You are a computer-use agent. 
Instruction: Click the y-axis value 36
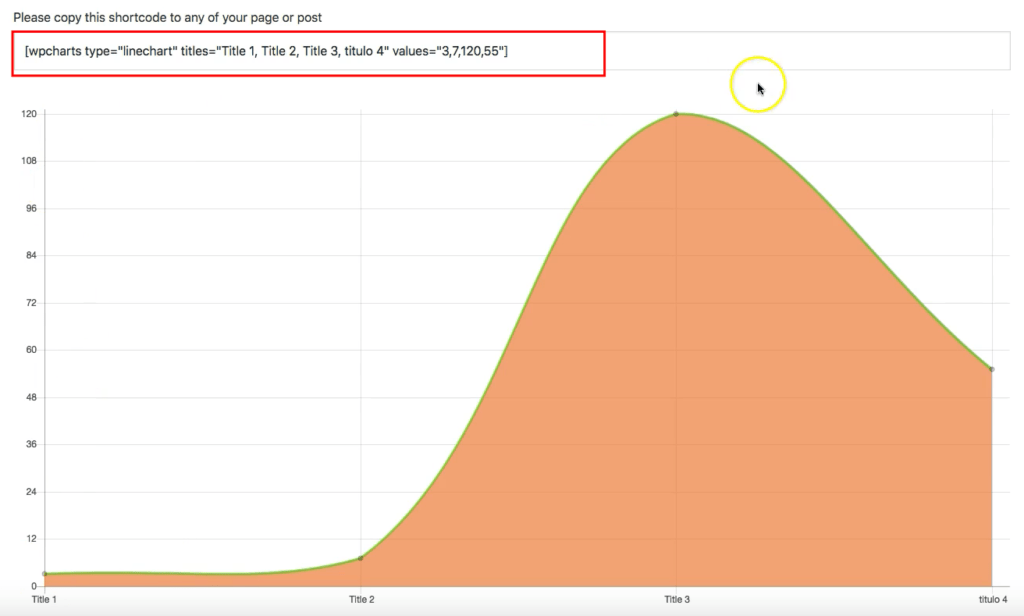click(x=31, y=444)
